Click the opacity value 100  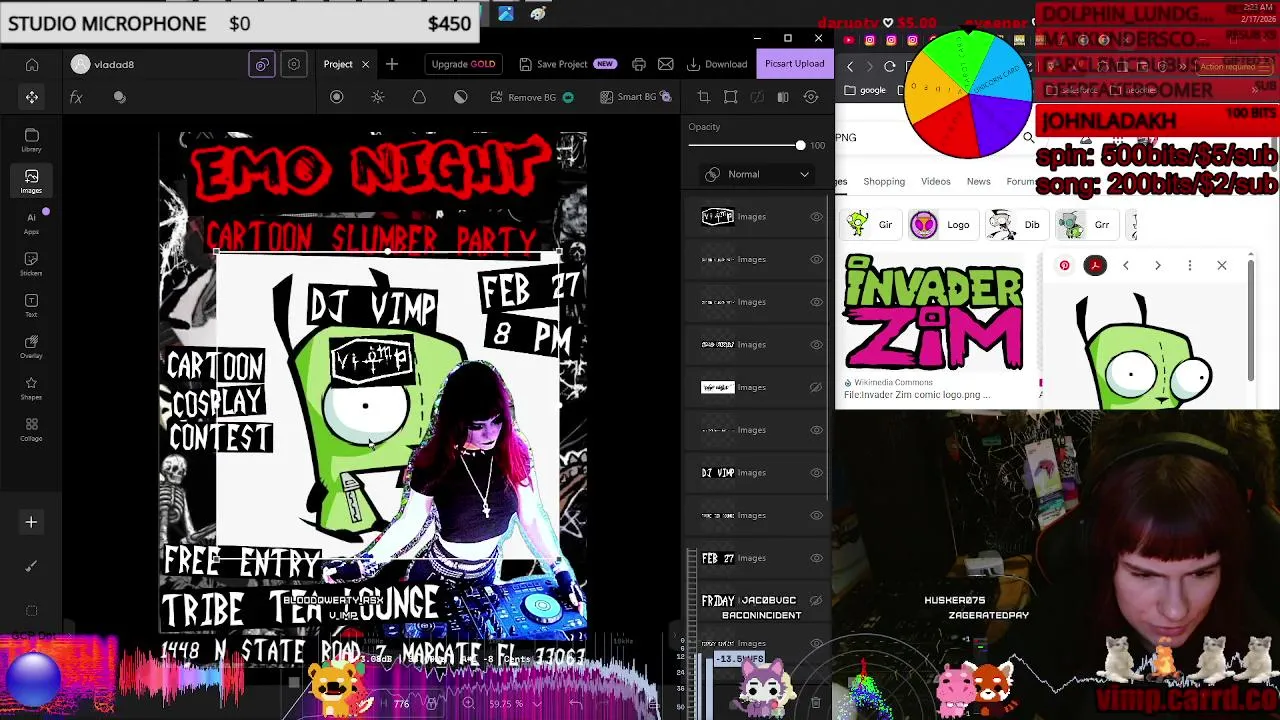[818, 146]
